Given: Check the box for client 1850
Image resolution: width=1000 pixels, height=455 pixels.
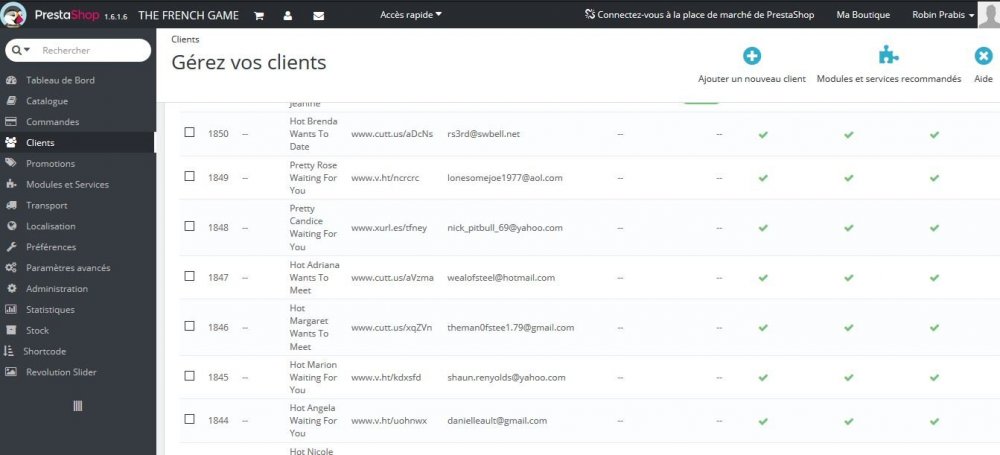Looking at the screenshot, I should [189, 133].
